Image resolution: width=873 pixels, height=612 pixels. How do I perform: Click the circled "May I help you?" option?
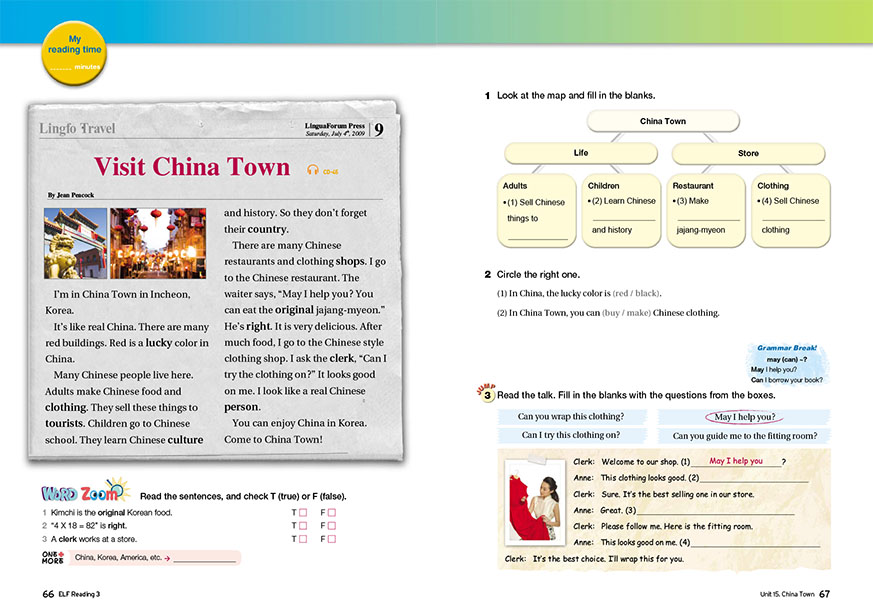(744, 417)
